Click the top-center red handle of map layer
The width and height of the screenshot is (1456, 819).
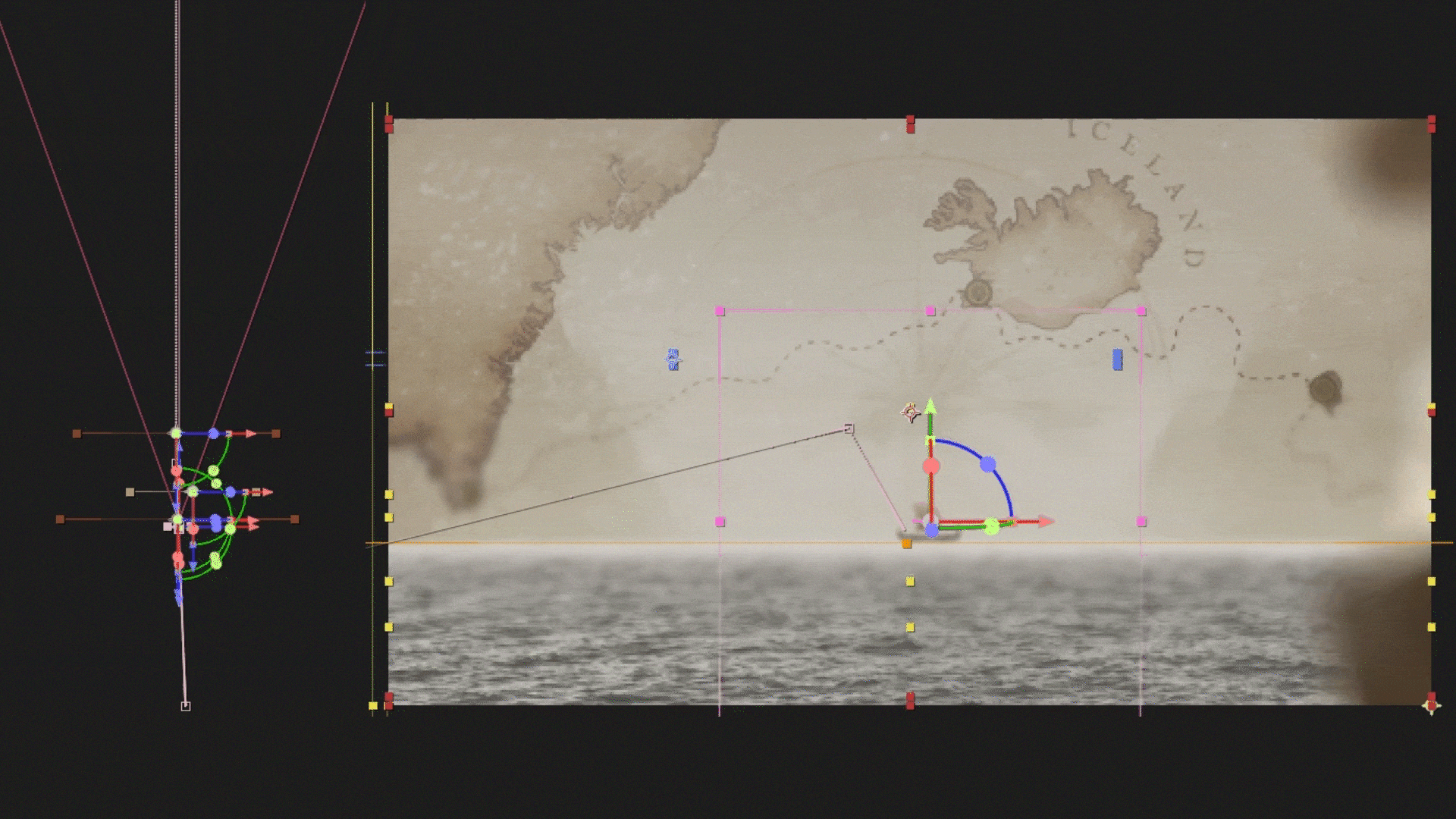(910, 124)
